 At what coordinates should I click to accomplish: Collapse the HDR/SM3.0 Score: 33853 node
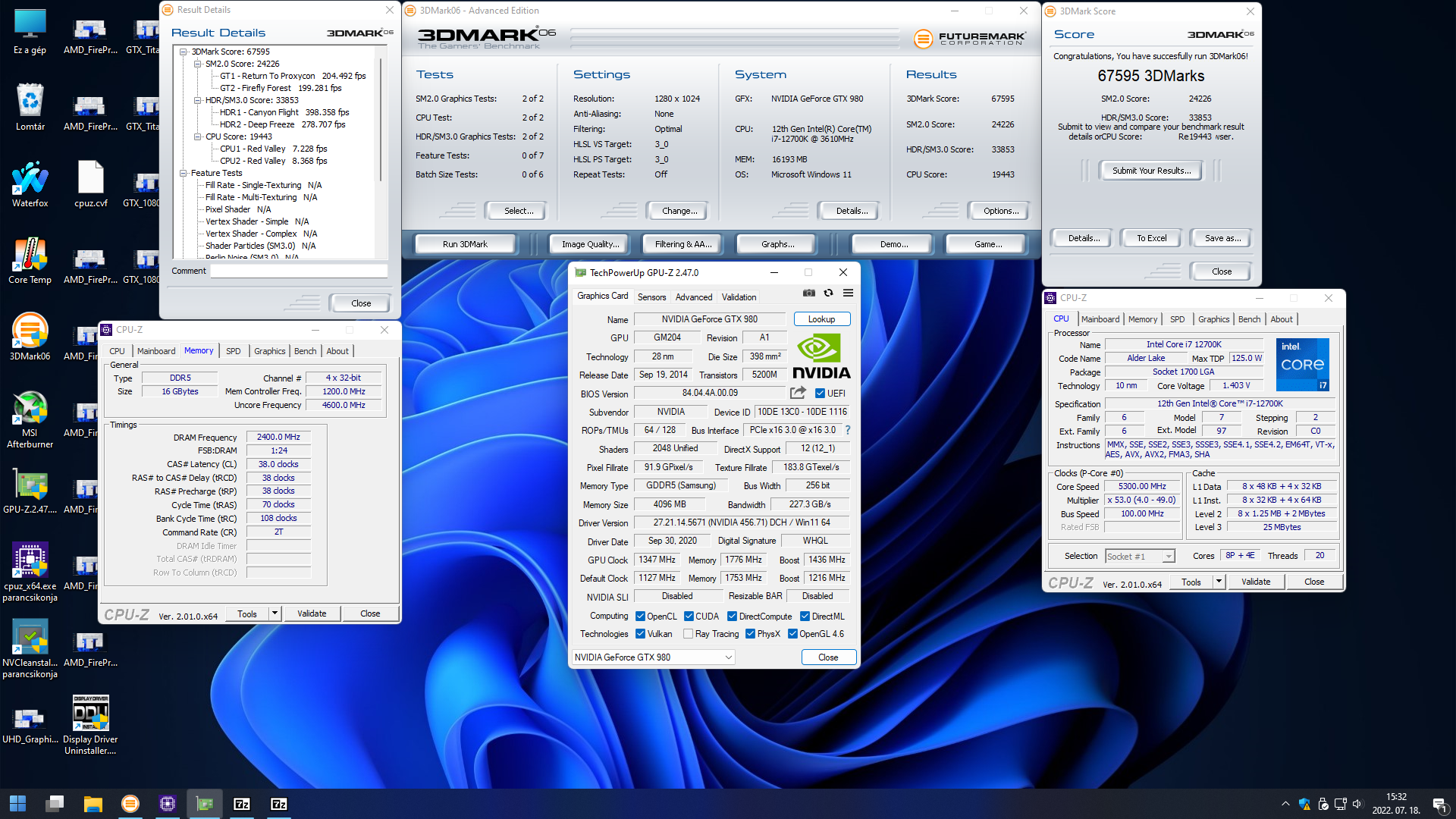pyautogui.click(x=198, y=100)
